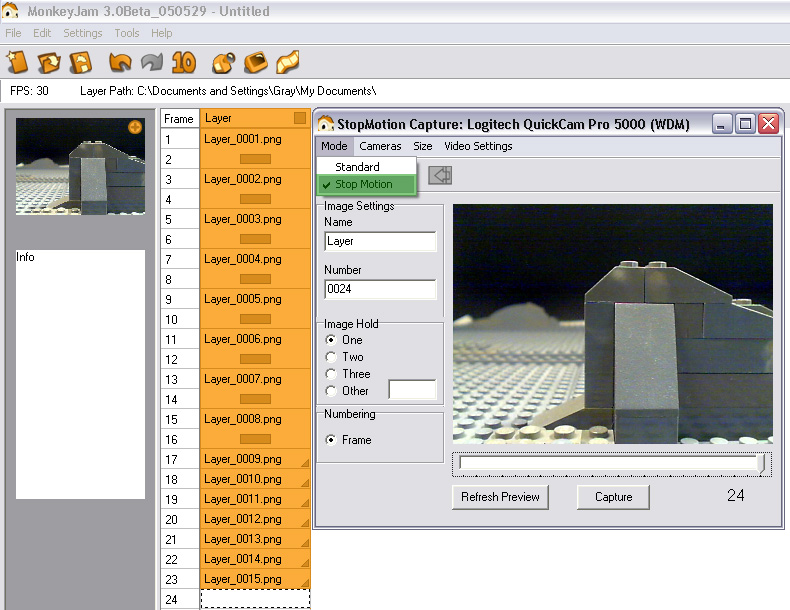Click the left arrow icon in capture window

coord(440,175)
